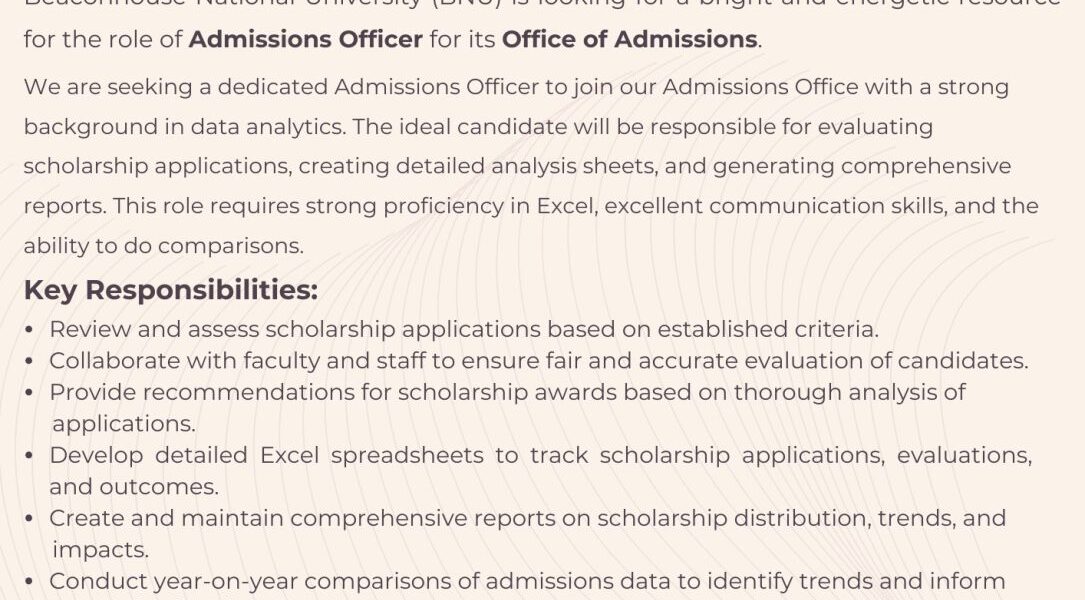The width and height of the screenshot is (1085, 600).
Task: Click the bold "Office of Admissions" text
Action: [629, 40]
